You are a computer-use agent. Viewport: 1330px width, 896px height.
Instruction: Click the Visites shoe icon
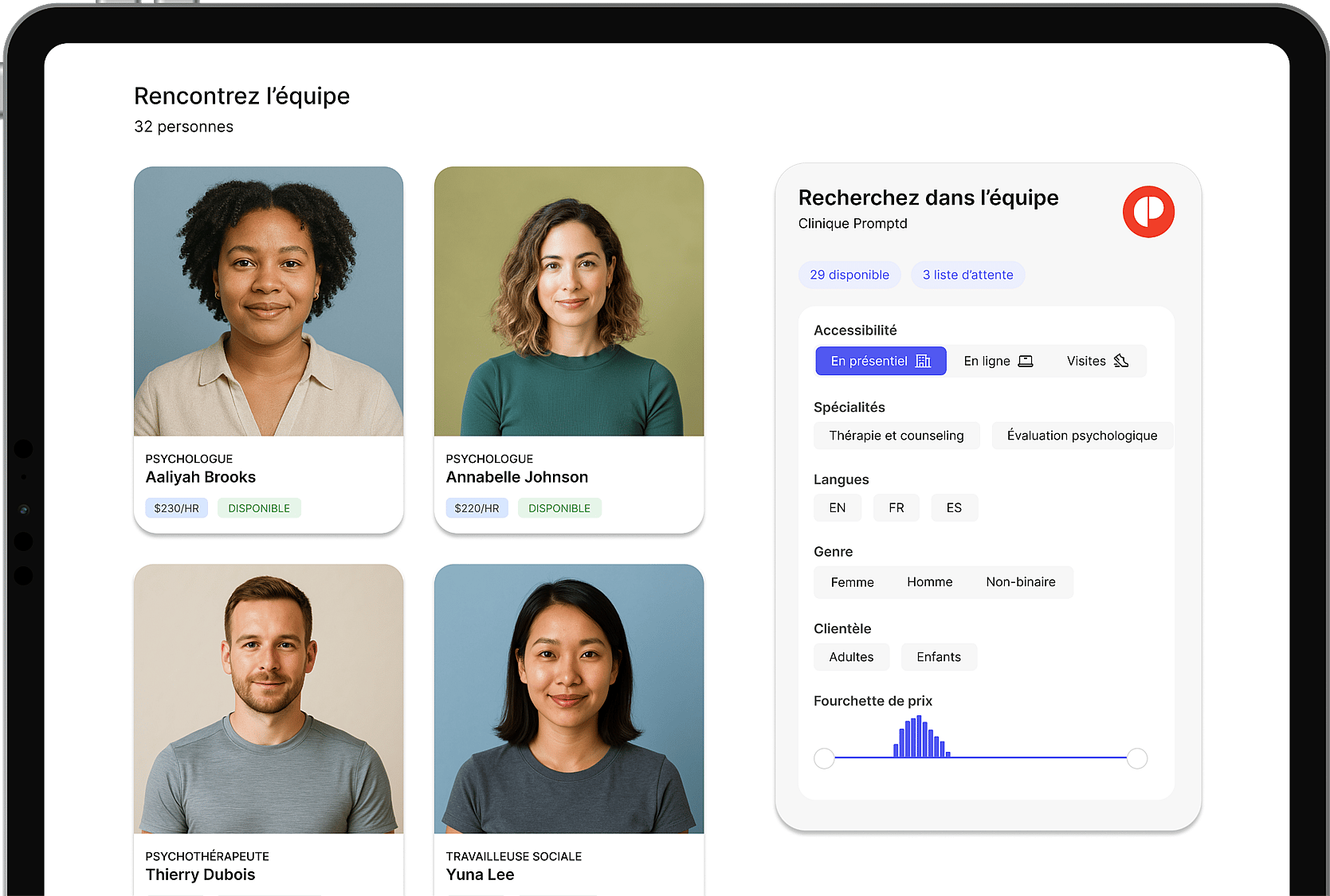1121,361
